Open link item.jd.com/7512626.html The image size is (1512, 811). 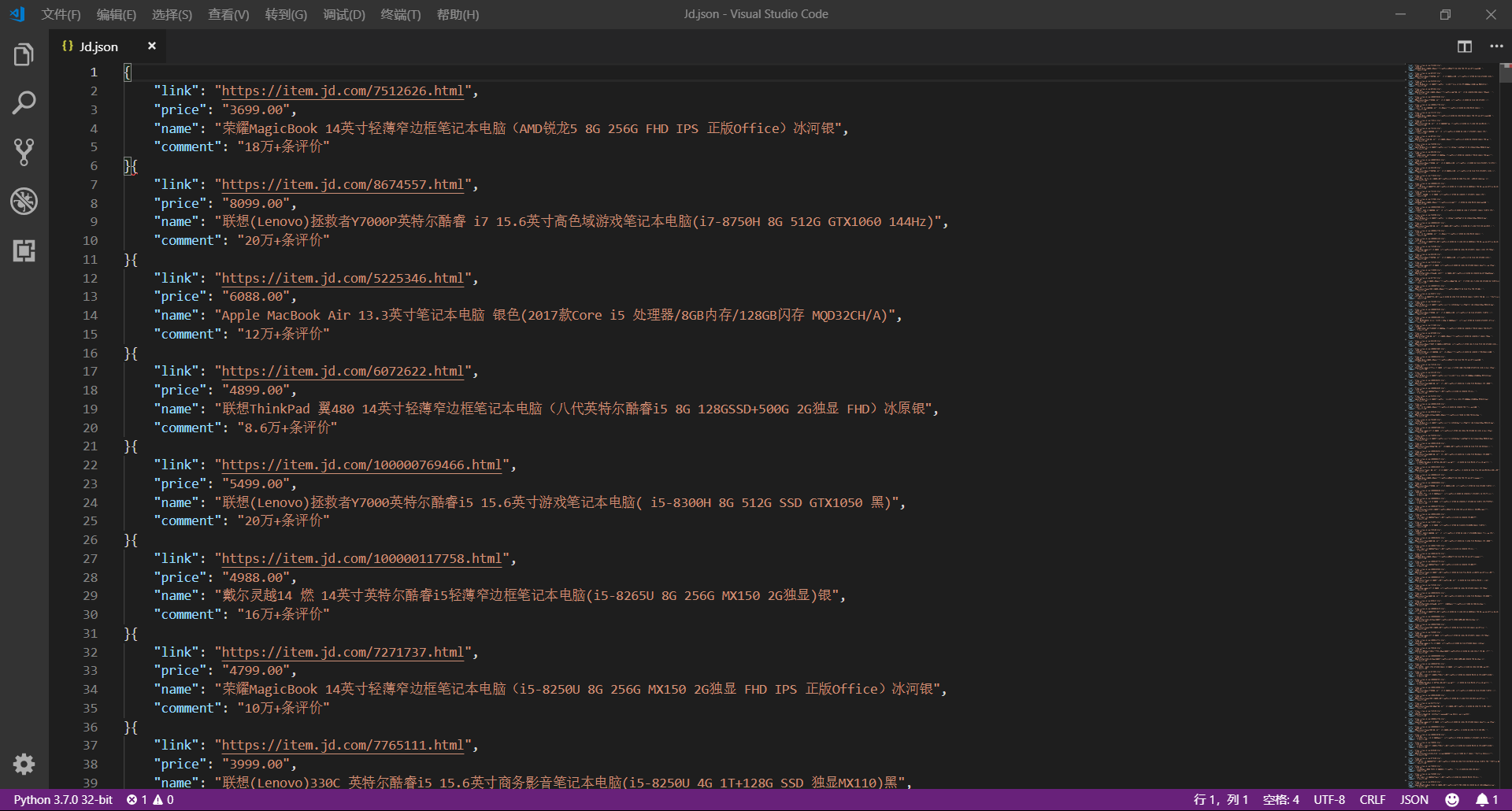pos(343,91)
